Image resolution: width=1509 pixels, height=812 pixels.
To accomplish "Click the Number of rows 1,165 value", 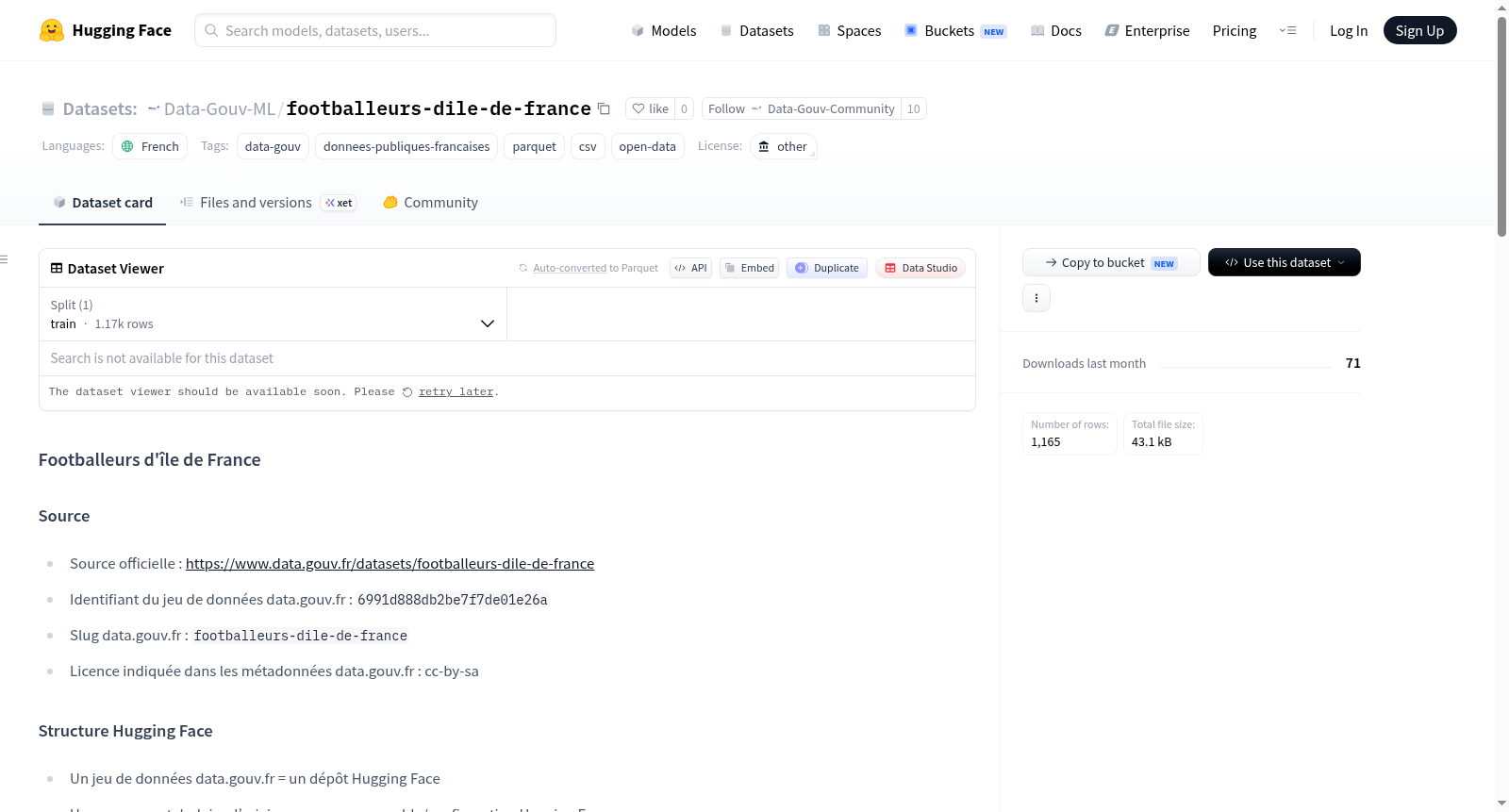I will 1046,442.
